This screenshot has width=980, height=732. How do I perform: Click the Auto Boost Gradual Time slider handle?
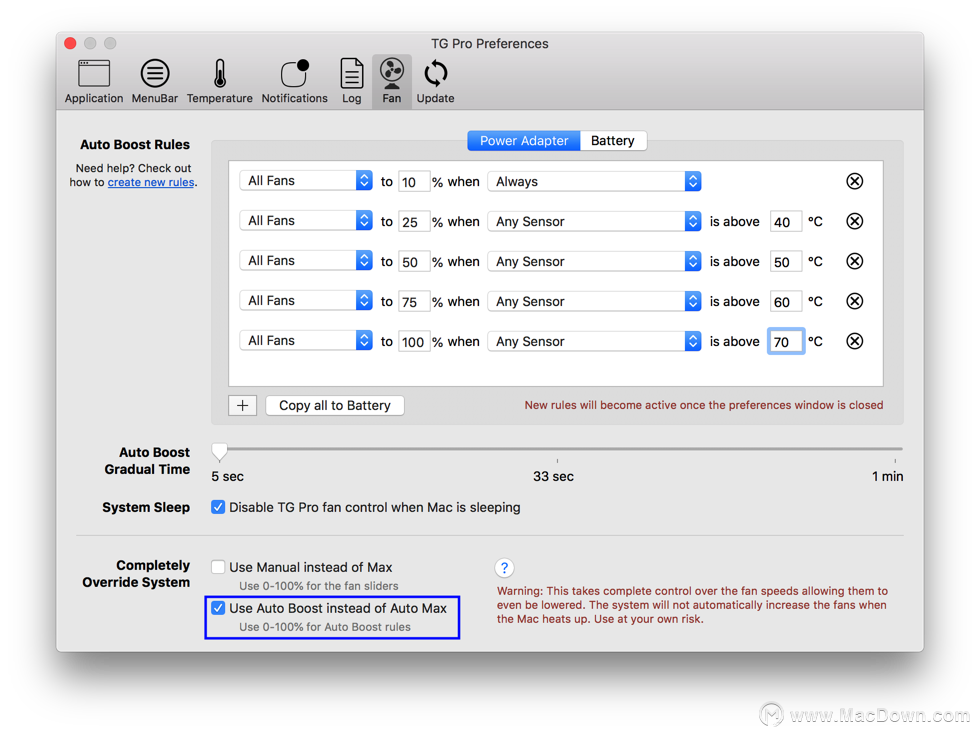(x=219, y=451)
